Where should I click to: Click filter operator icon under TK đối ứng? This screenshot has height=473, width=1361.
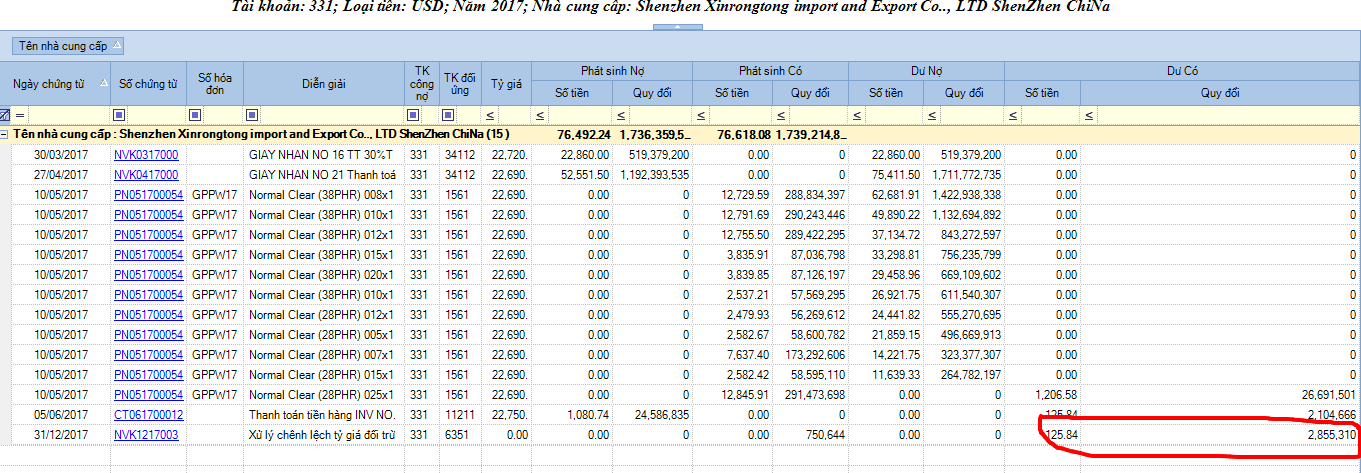447,114
